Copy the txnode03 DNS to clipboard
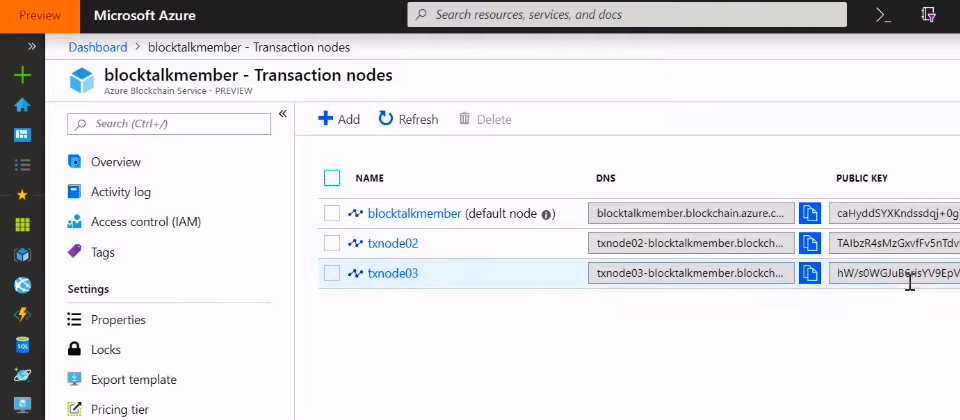The image size is (960, 420). pyautogui.click(x=810, y=273)
